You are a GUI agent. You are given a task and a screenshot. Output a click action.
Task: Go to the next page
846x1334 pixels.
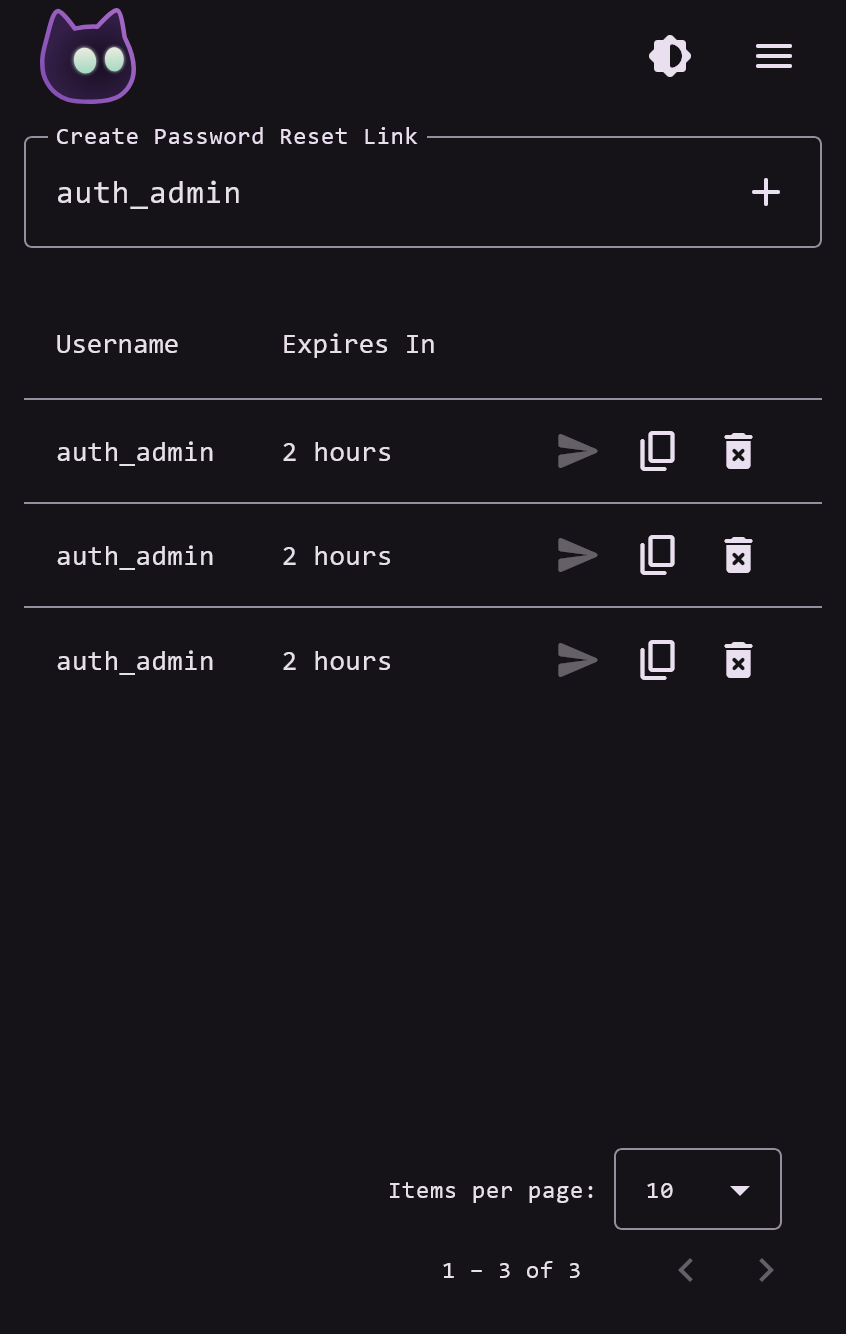[766, 1270]
